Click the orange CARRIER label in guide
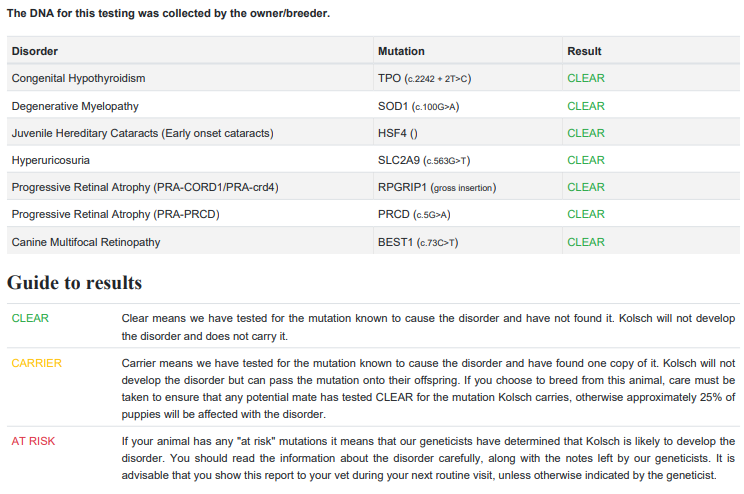This screenshot has height=494, width=744. pyautogui.click(x=36, y=363)
